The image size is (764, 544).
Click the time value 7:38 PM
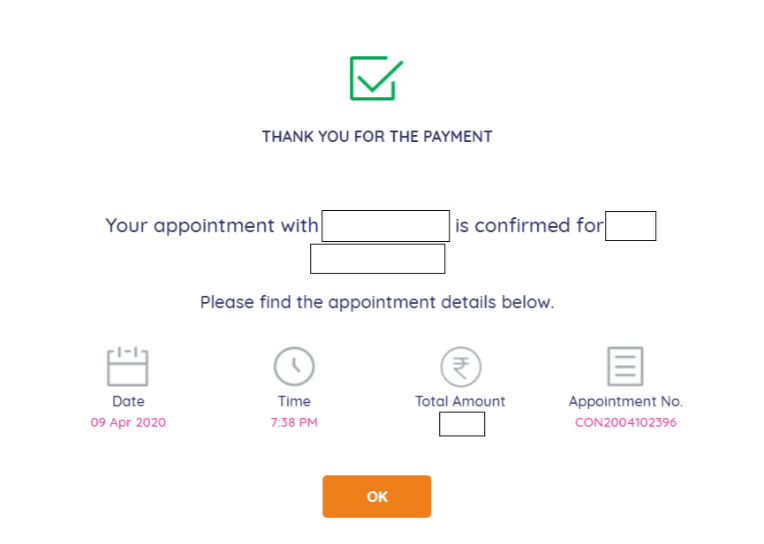tap(294, 422)
